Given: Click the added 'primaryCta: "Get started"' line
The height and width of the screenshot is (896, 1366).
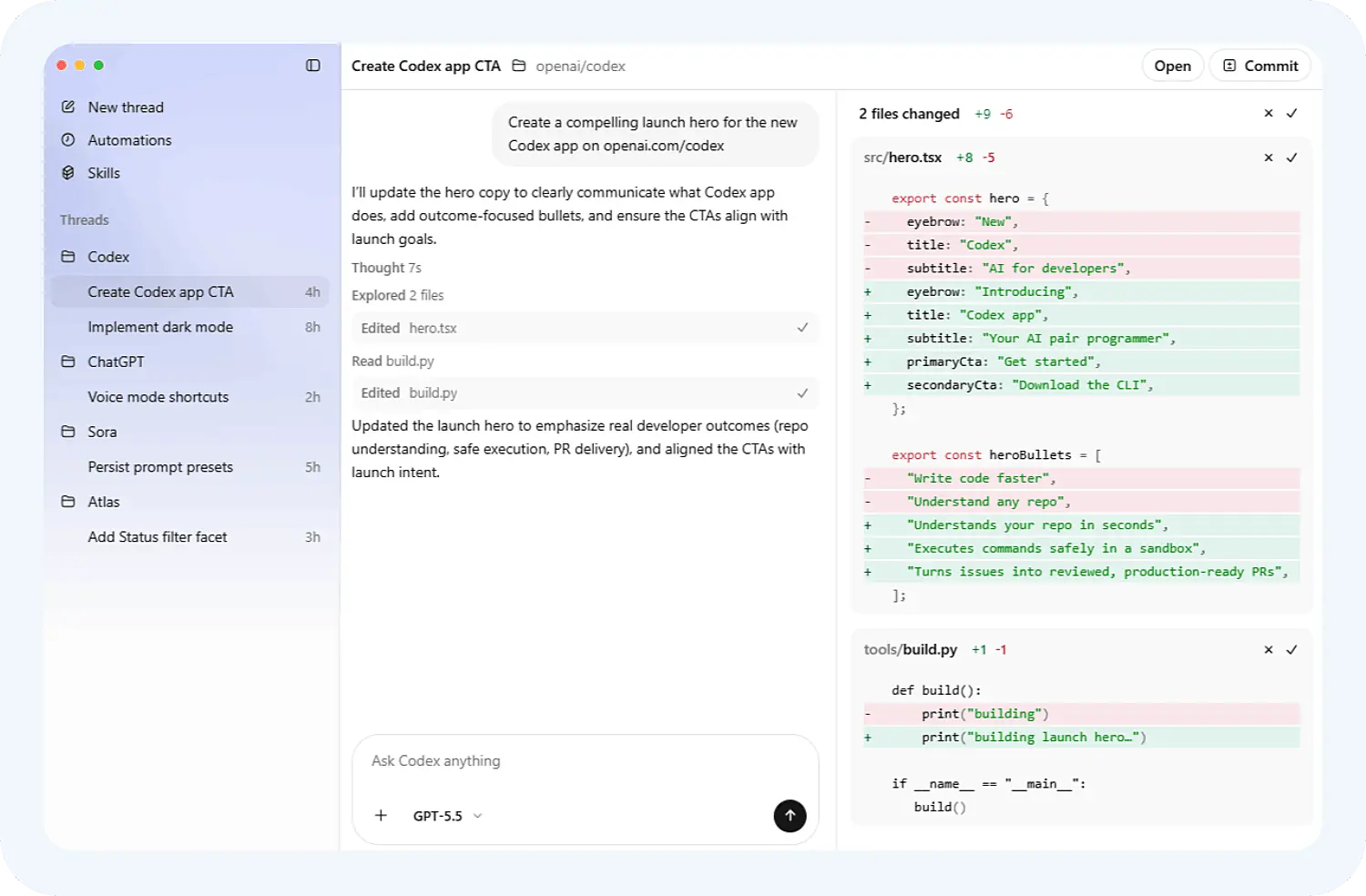Looking at the screenshot, I should pyautogui.click(x=1082, y=361).
